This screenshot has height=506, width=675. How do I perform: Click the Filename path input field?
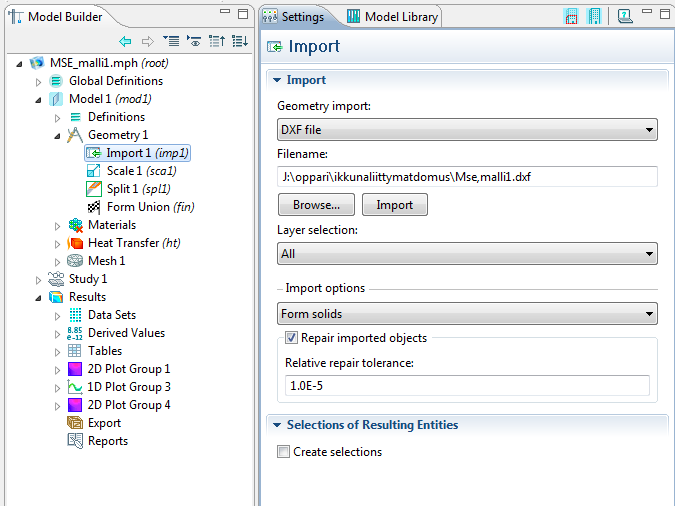(467, 177)
